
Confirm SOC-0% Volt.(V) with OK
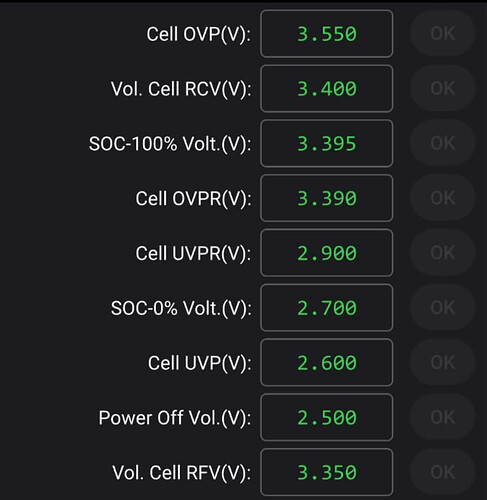pos(442,307)
